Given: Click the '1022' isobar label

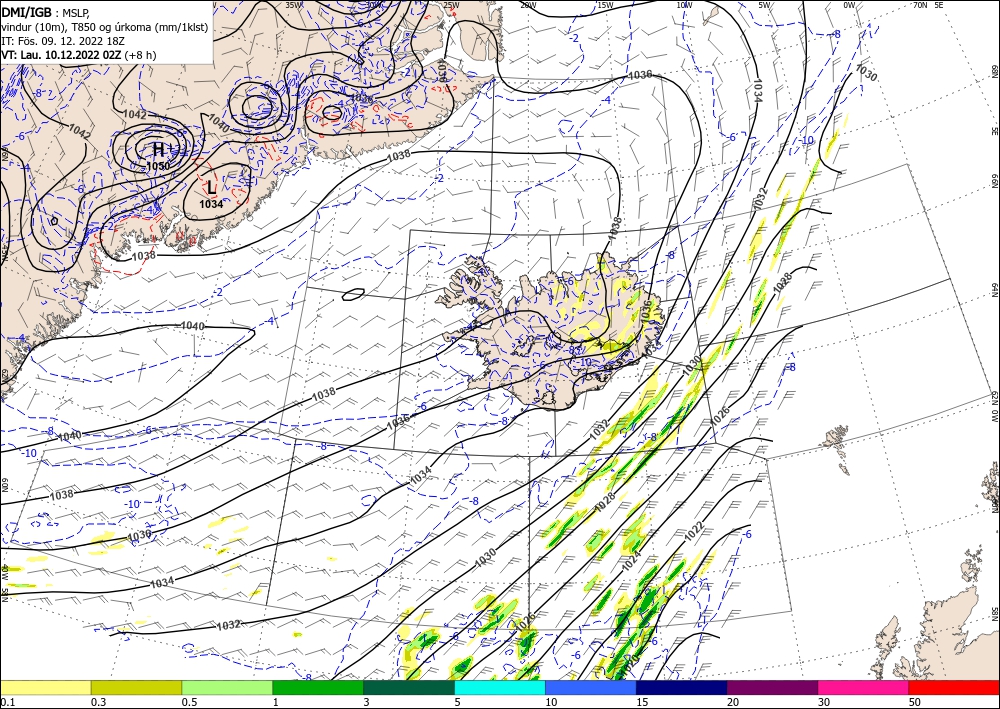Looking at the screenshot, I should coord(694,532).
